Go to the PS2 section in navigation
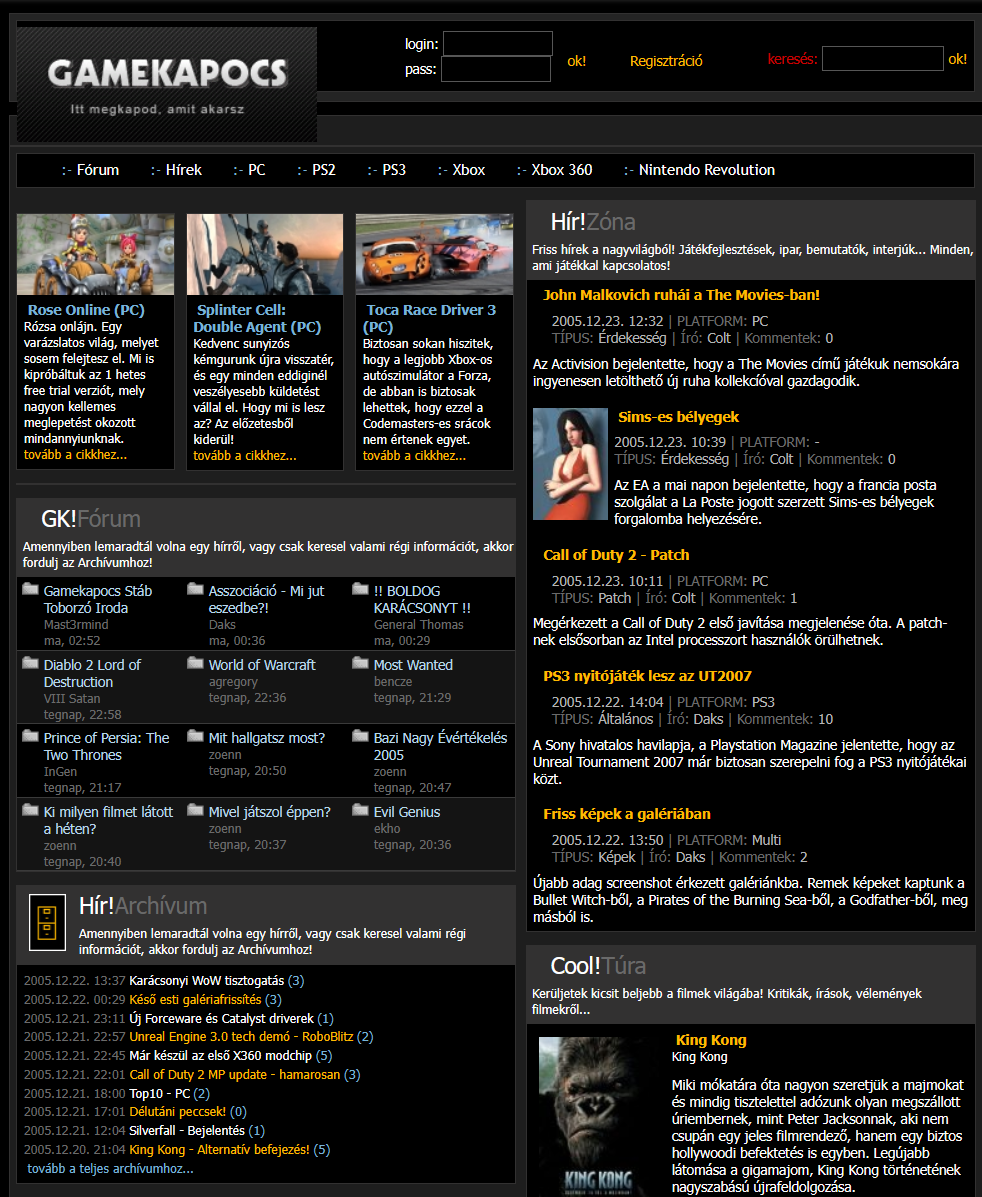The height and width of the screenshot is (1197, 982). [324, 170]
